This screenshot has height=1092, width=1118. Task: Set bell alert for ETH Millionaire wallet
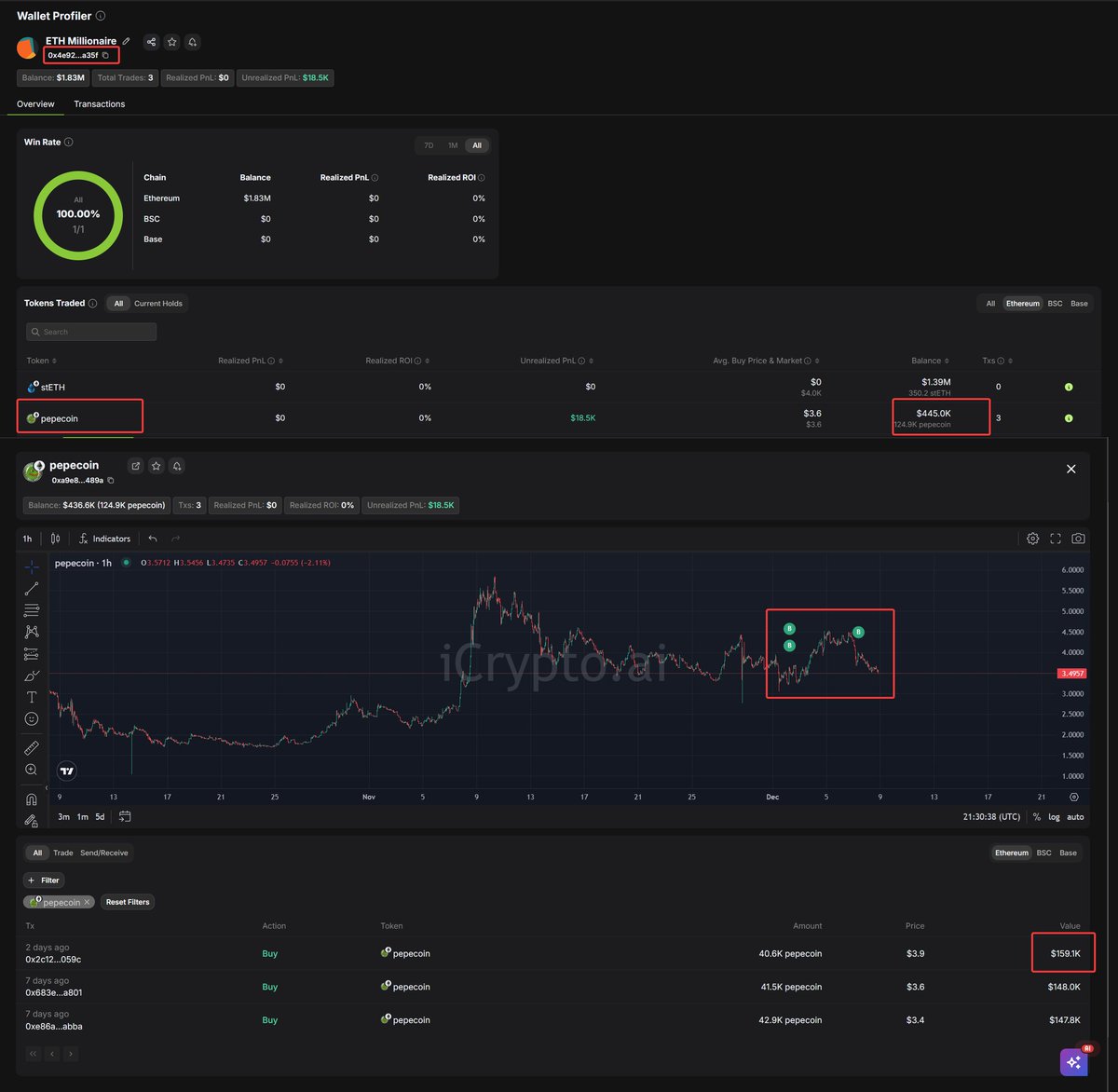(193, 42)
